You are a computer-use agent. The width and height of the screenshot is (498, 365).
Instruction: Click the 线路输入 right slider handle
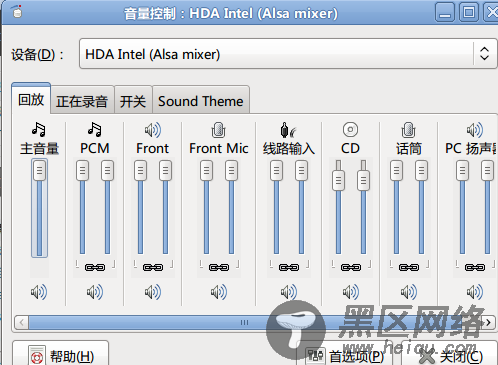point(301,170)
